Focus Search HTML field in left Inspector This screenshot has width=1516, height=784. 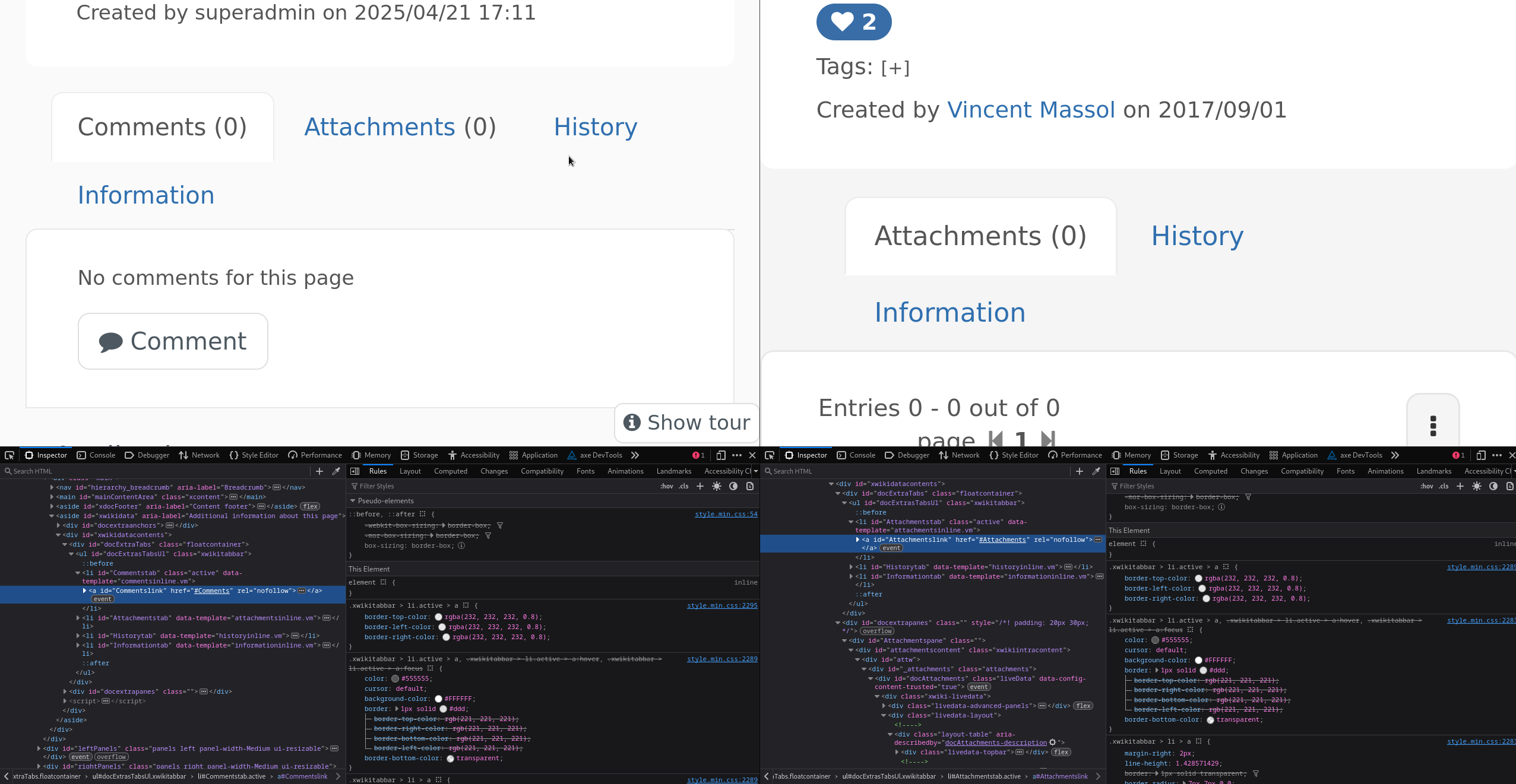[x=157, y=471]
